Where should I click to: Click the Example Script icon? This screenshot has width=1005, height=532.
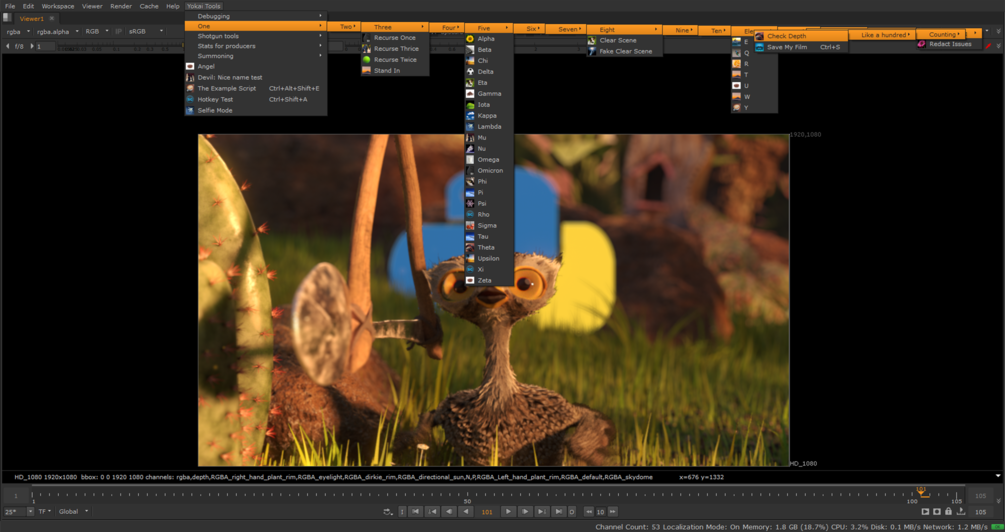190,88
